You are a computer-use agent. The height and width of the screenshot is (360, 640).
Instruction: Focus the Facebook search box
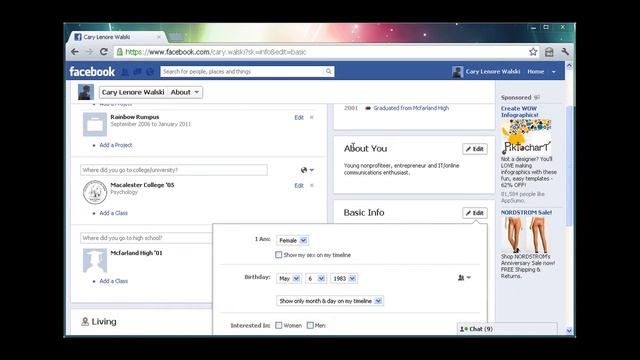(x=242, y=71)
